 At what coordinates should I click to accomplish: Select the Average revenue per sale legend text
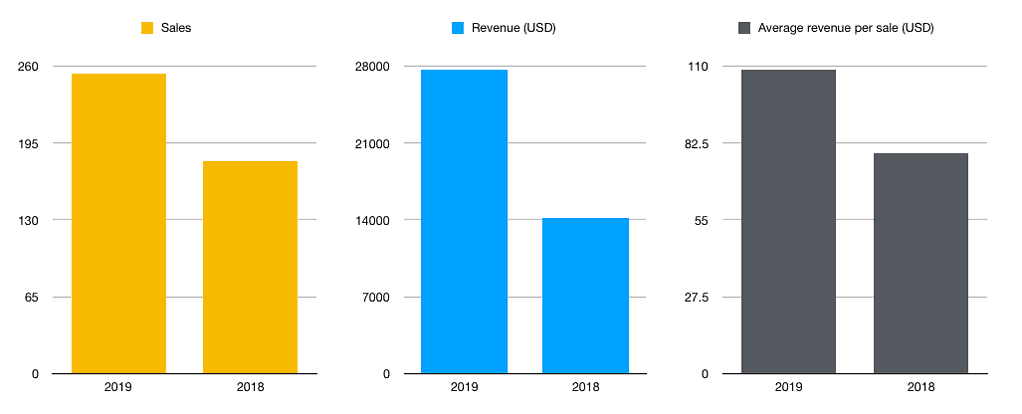tap(846, 29)
